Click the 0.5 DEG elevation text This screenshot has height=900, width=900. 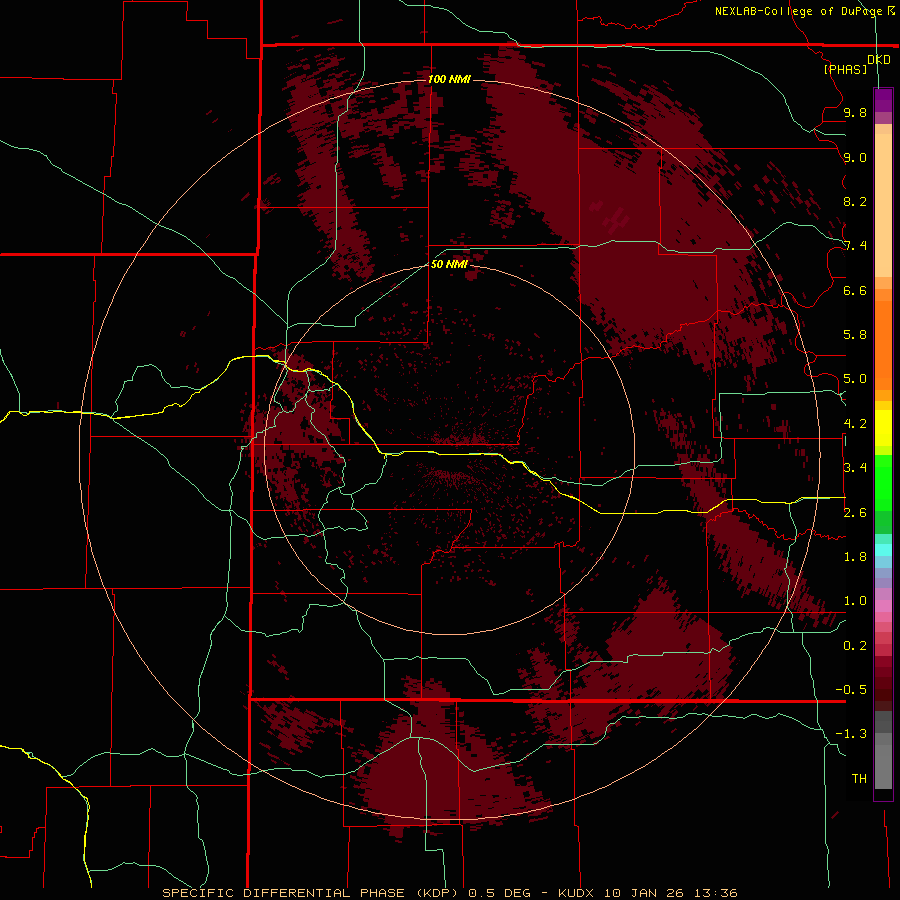(x=501, y=893)
